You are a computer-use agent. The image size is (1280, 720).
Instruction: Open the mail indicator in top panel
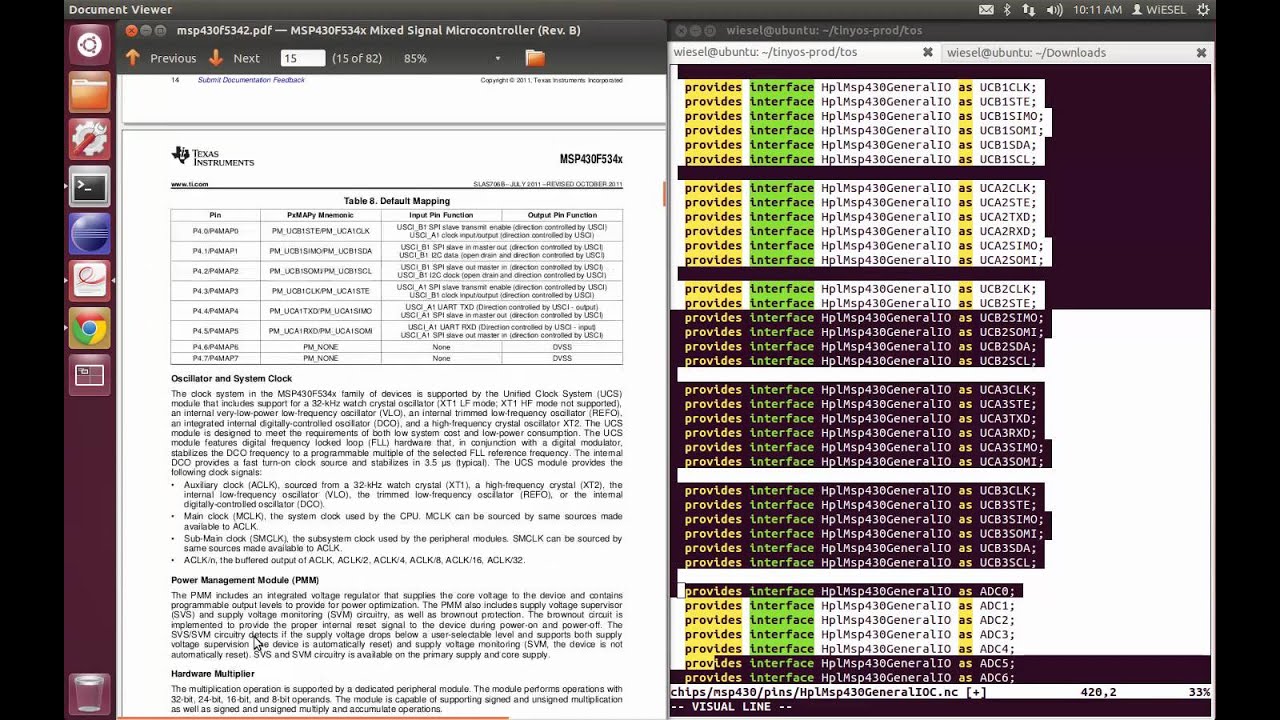(x=986, y=10)
